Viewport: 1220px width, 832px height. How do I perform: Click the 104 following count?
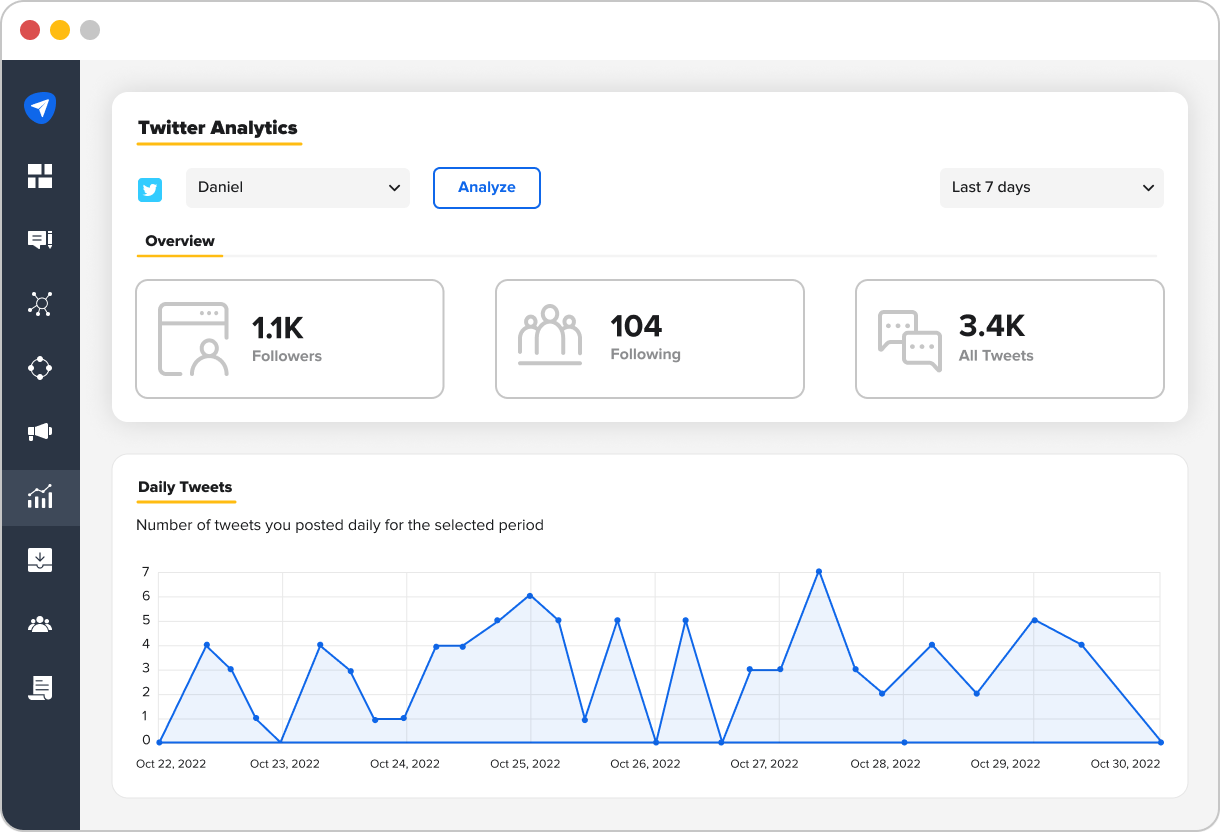(636, 326)
